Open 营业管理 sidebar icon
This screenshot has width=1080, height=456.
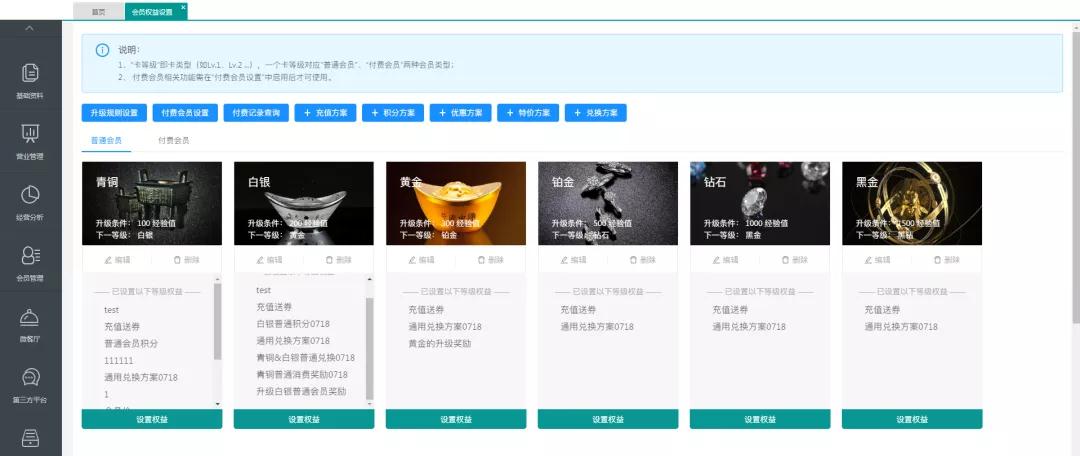[x=30, y=140]
